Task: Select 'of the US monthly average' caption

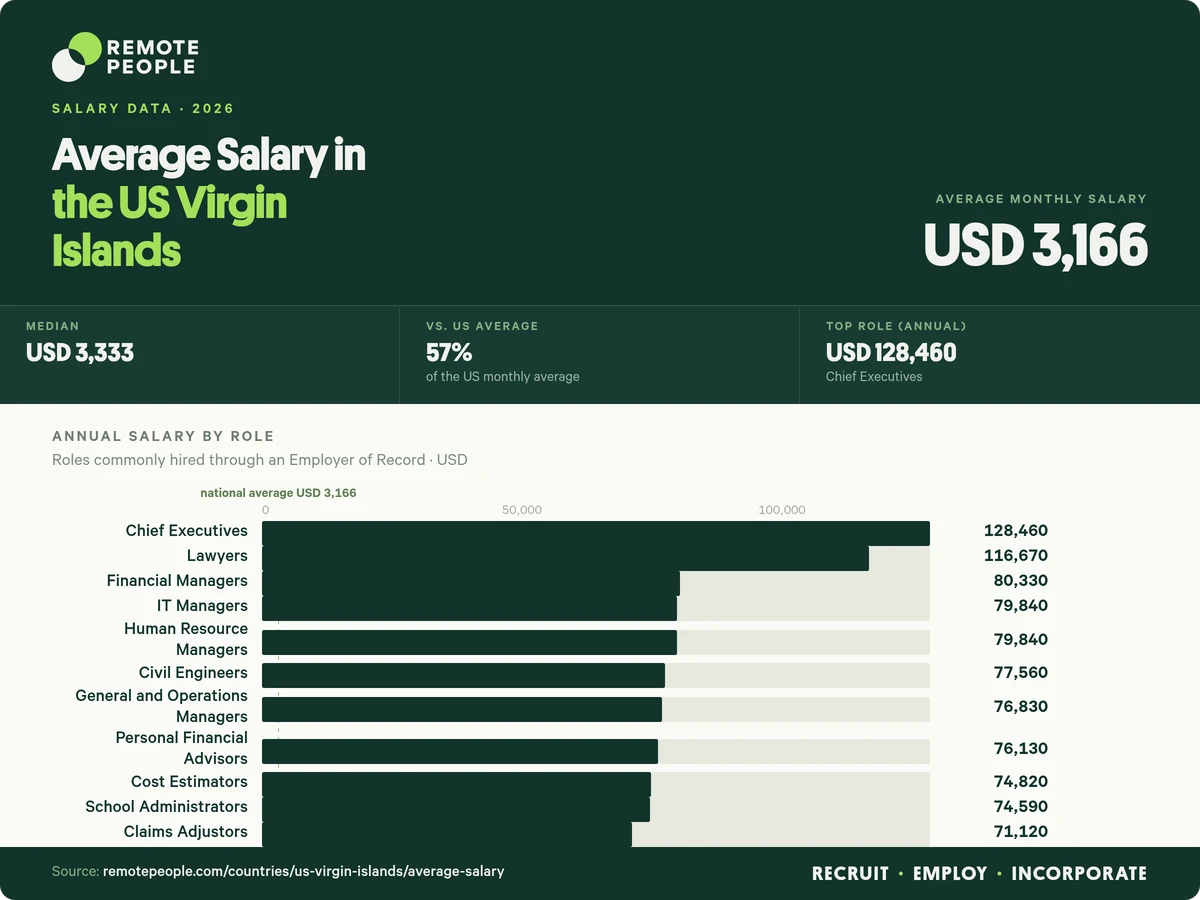Action: [503, 377]
